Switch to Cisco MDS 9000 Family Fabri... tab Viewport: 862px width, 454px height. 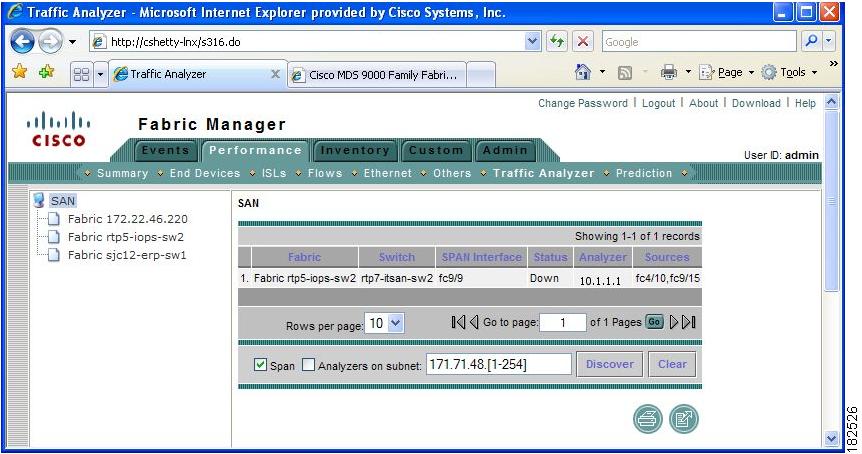pyautogui.click(x=377, y=75)
